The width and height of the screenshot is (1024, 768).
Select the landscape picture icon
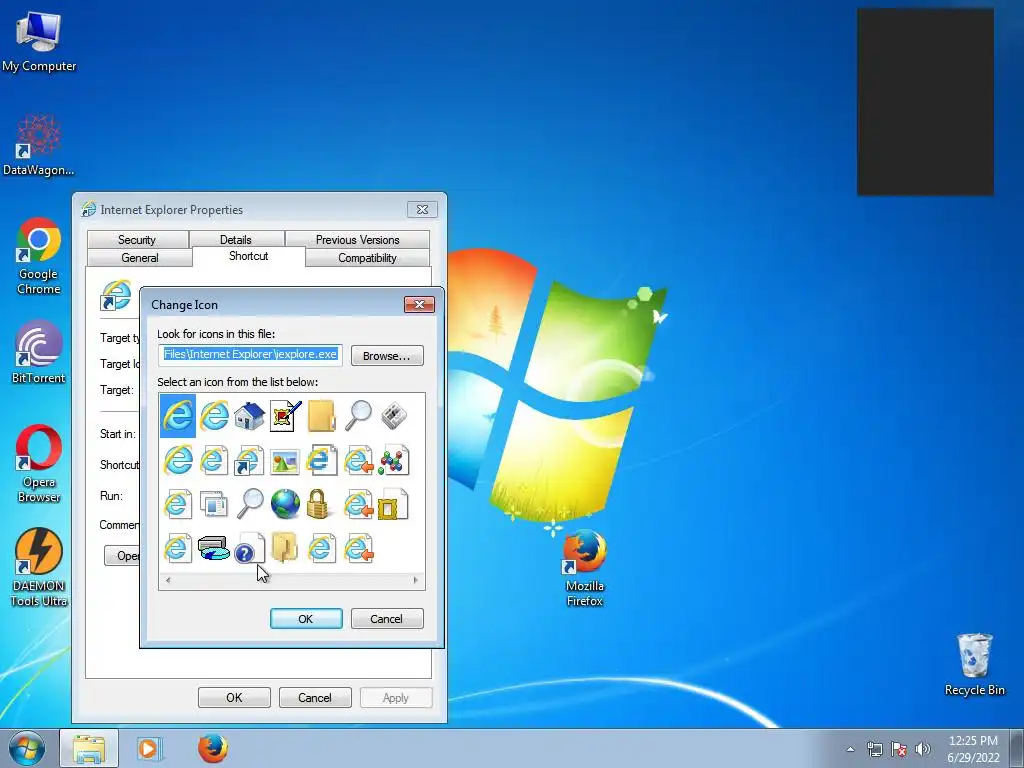(285, 462)
